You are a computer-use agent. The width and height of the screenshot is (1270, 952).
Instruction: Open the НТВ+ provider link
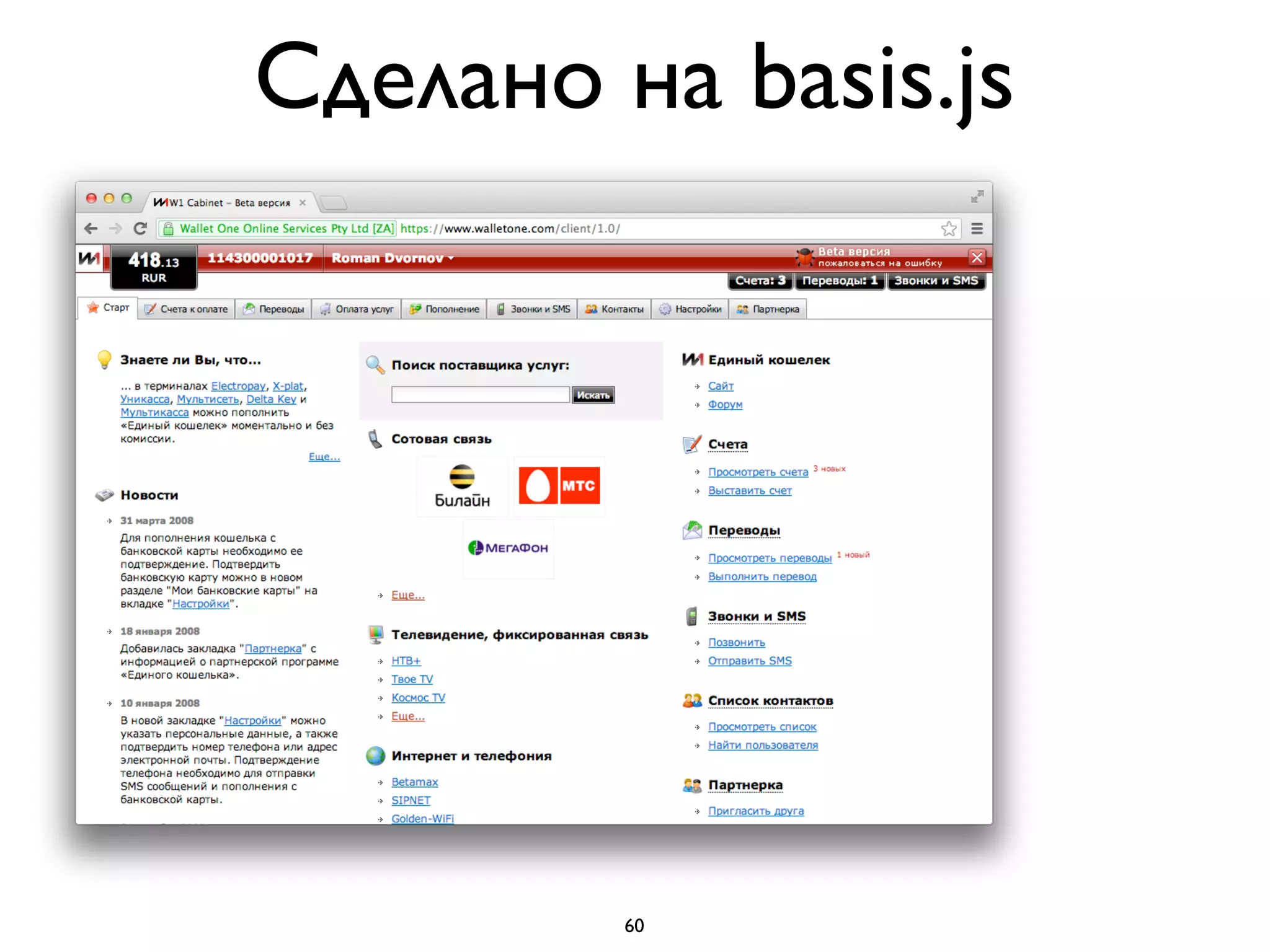pos(406,661)
